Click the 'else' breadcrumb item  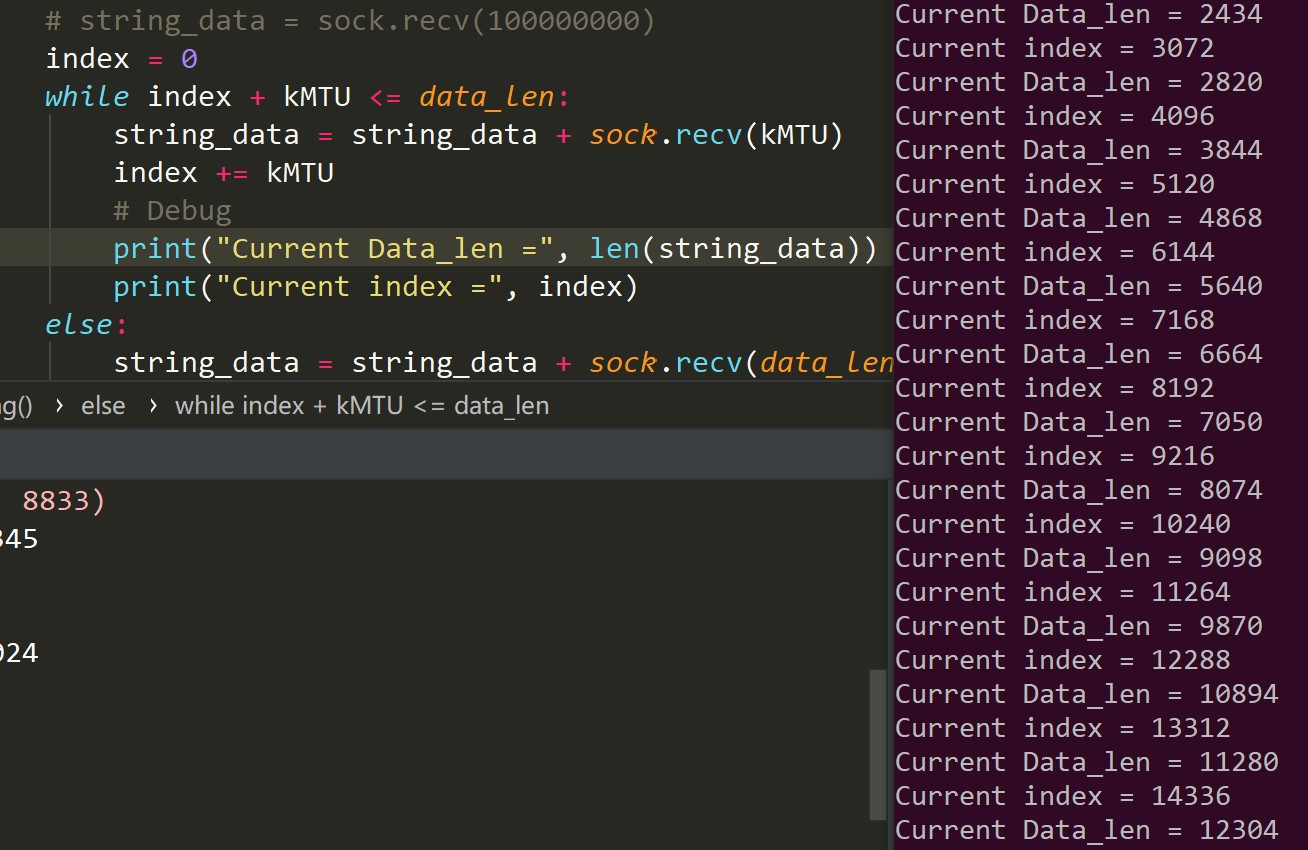pyautogui.click(x=103, y=406)
